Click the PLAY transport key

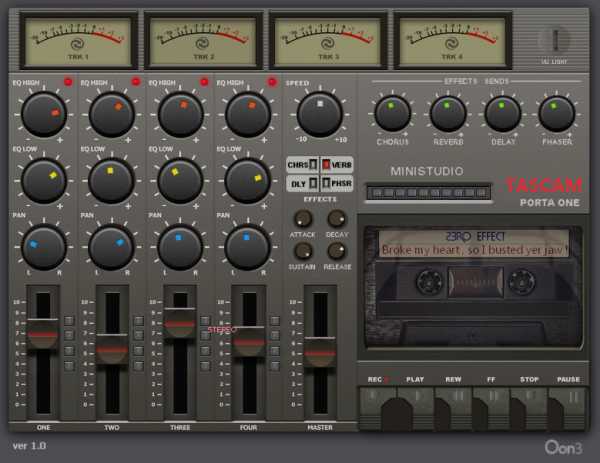click(415, 408)
